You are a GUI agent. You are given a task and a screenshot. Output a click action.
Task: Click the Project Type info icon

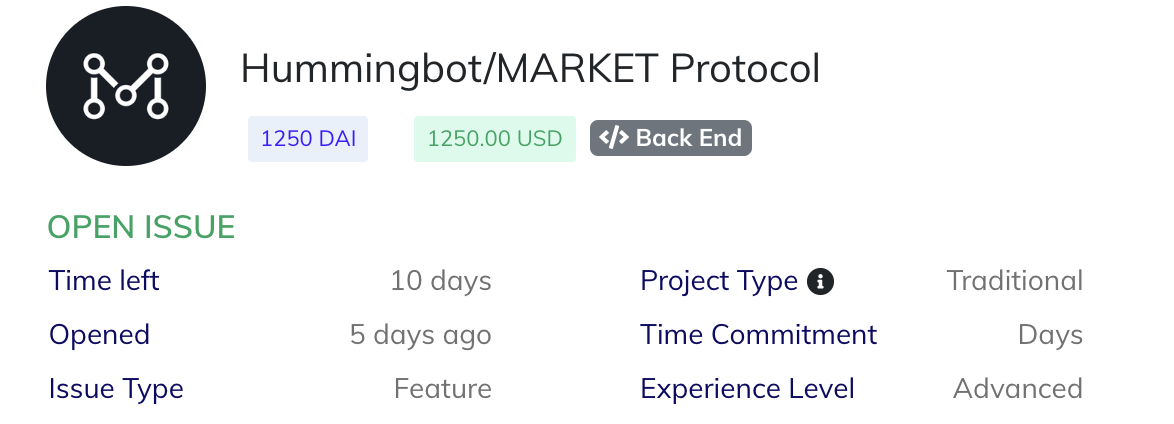(x=820, y=281)
